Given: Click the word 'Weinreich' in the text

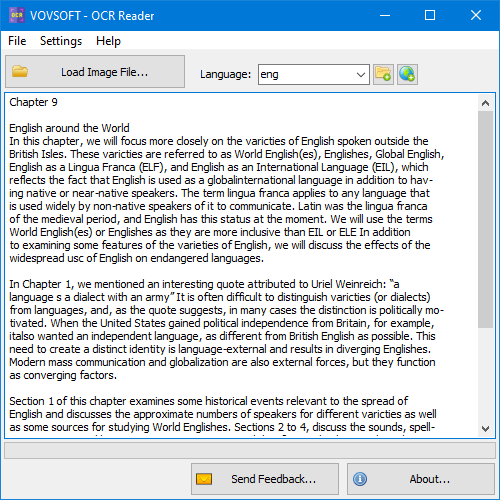Looking at the screenshot, I should (360, 284).
